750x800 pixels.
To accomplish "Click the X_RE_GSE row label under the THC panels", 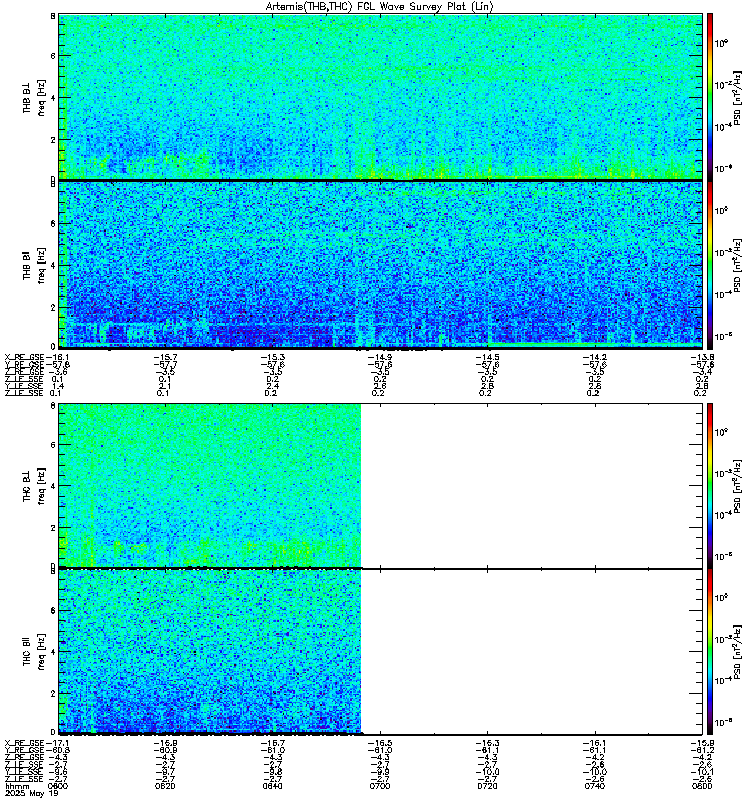I will (24, 743).
